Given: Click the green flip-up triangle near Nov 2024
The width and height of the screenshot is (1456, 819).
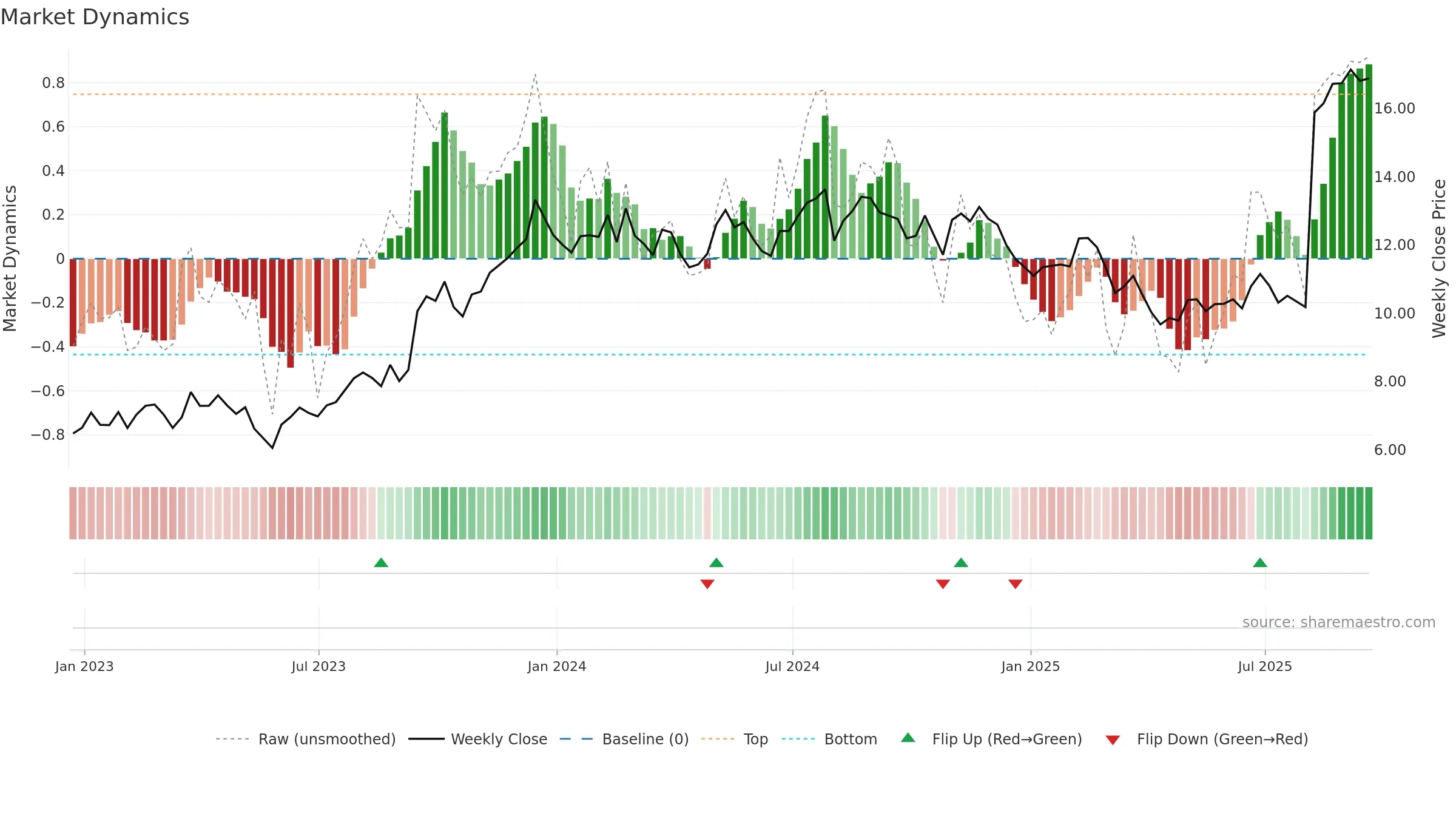Looking at the screenshot, I should point(961,562).
